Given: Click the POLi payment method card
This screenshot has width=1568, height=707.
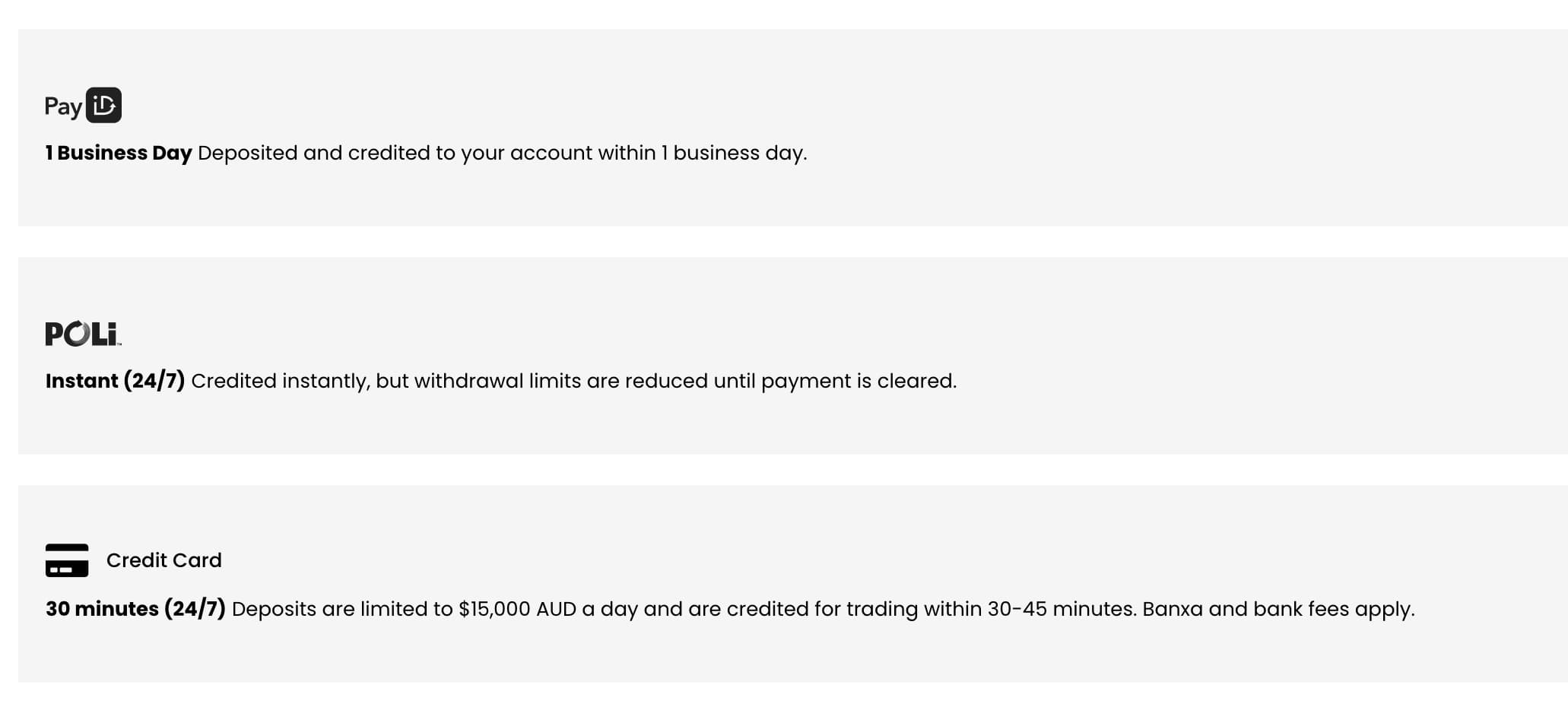Looking at the screenshot, I should [x=793, y=356].
